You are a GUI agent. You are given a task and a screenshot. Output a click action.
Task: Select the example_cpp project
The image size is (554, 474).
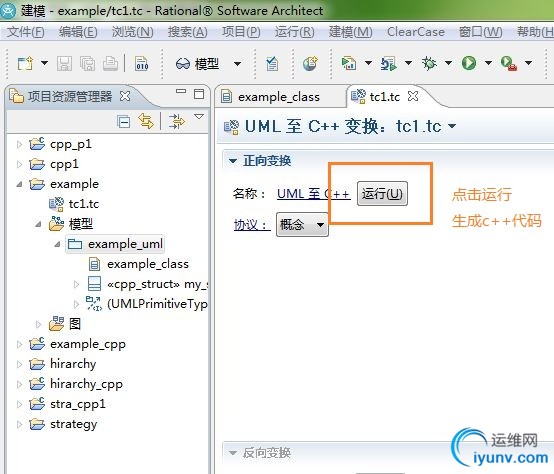[x=88, y=344]
